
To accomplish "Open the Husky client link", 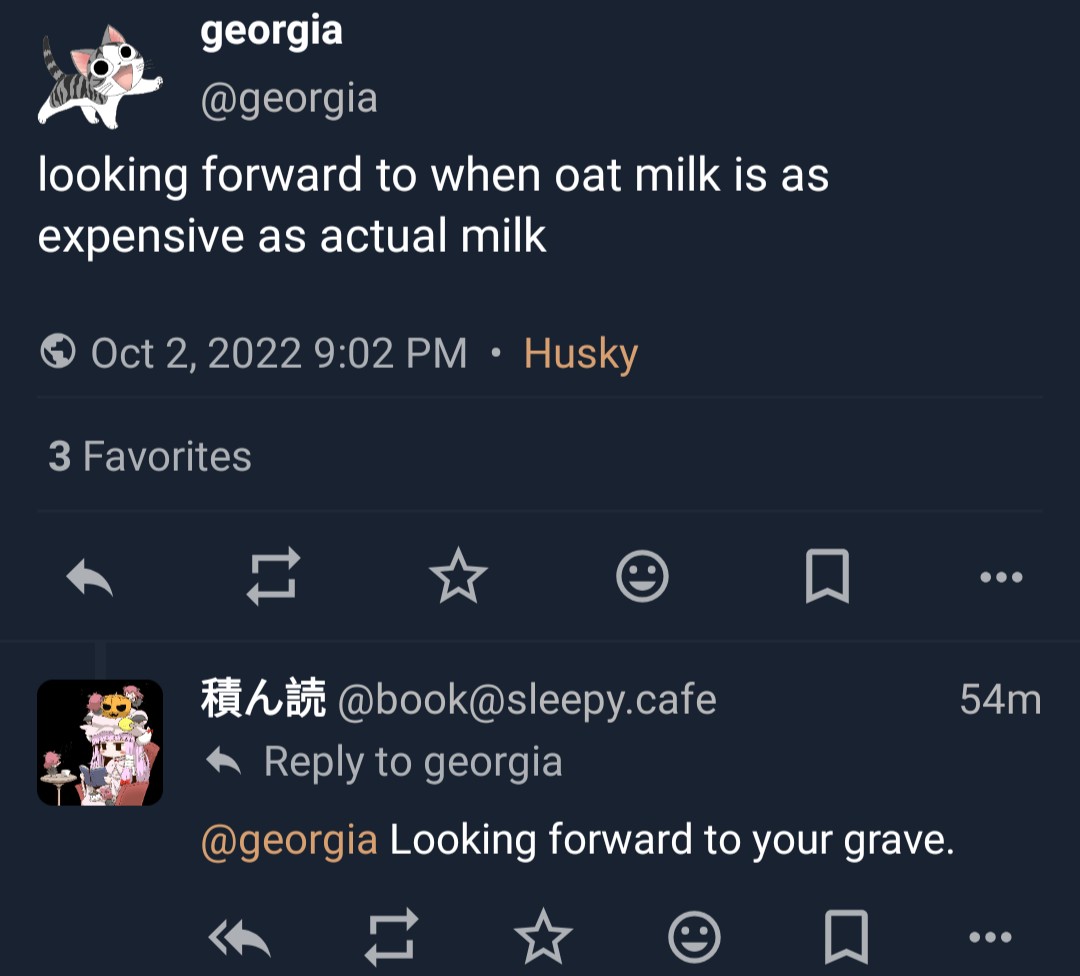I will (x=581, y=354).
